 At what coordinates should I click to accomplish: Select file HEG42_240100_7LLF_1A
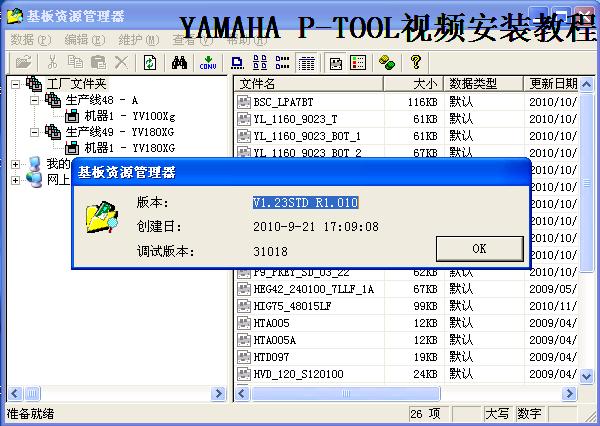point(313,289)
